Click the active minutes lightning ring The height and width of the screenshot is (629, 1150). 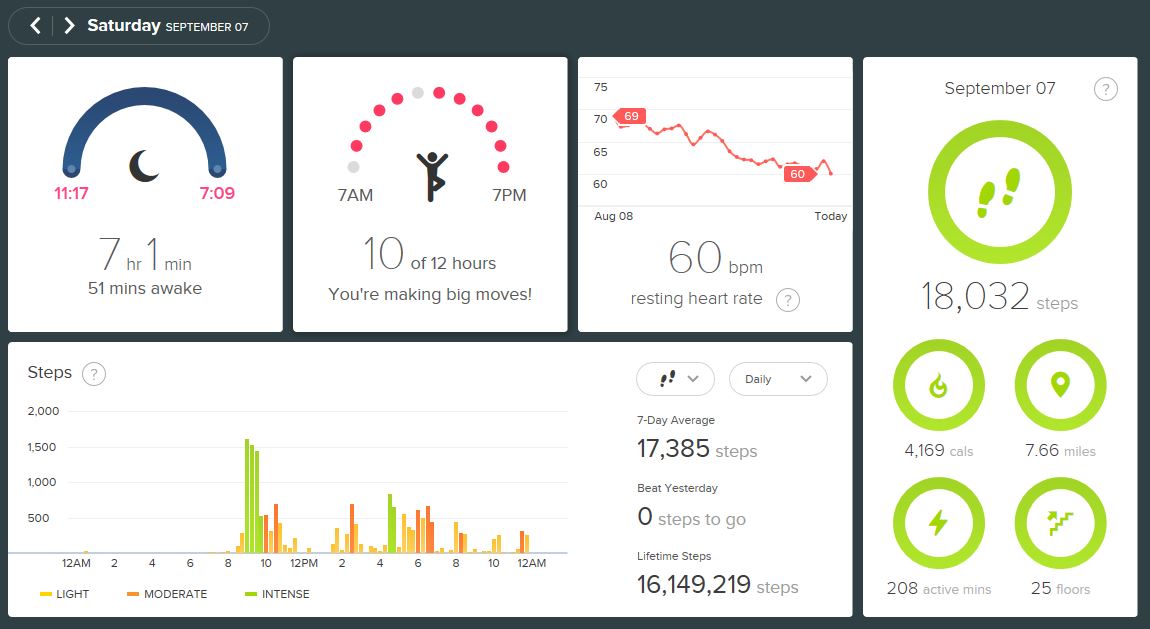[938, 523]
